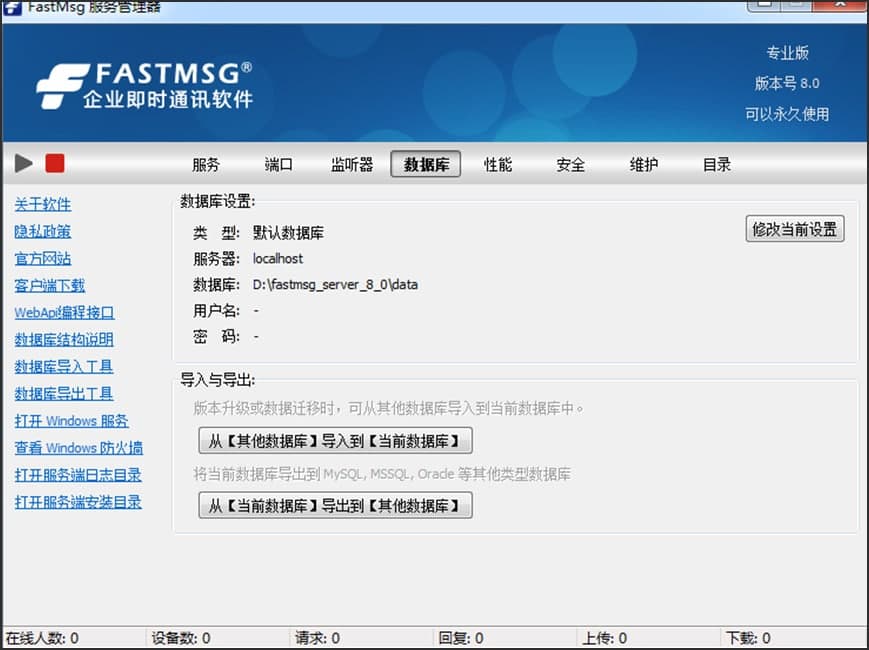This screenshot has width=869, height=650.
Task: Open the 端口 tab
Action: (x=278, y=165)
